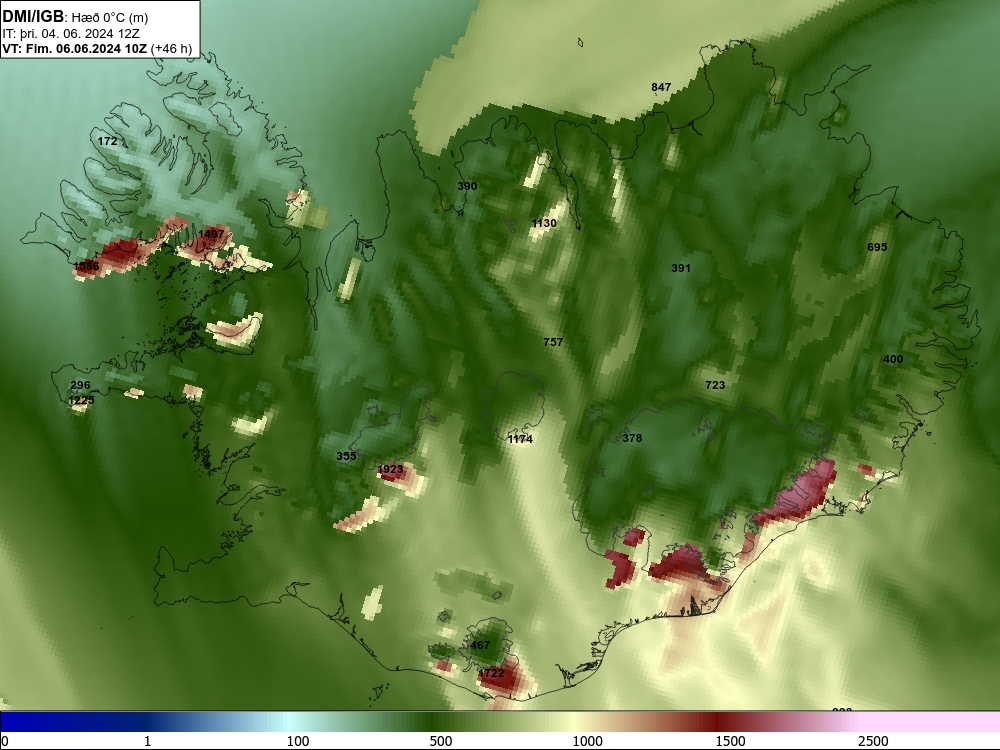The image size is (1000, 750).
Task: Click the 695 map value in the east
Action: pyautogui.click(x=877, y=247)
